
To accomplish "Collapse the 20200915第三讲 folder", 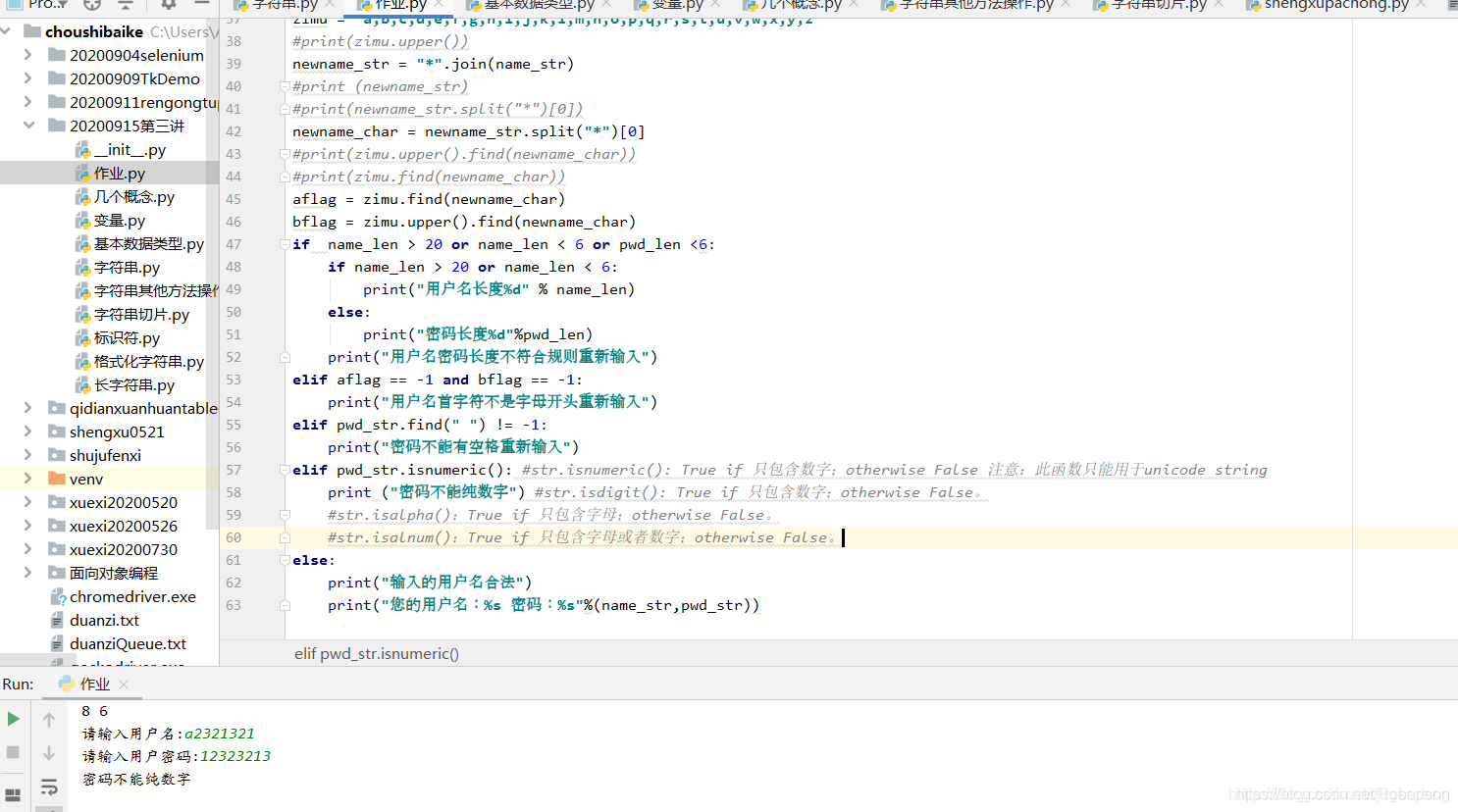I will coord(28,126).
